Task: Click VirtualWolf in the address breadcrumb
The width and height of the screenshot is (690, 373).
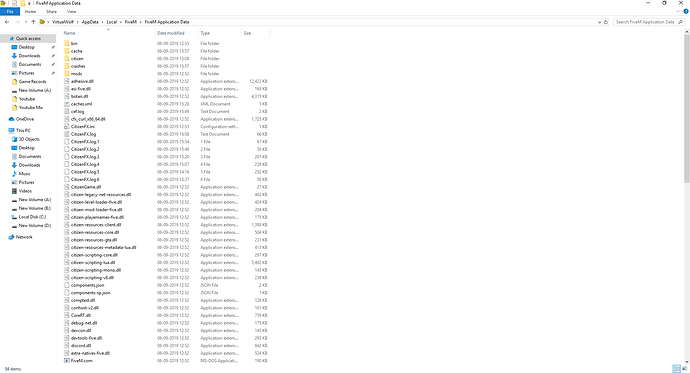Action: pos(63,22)
